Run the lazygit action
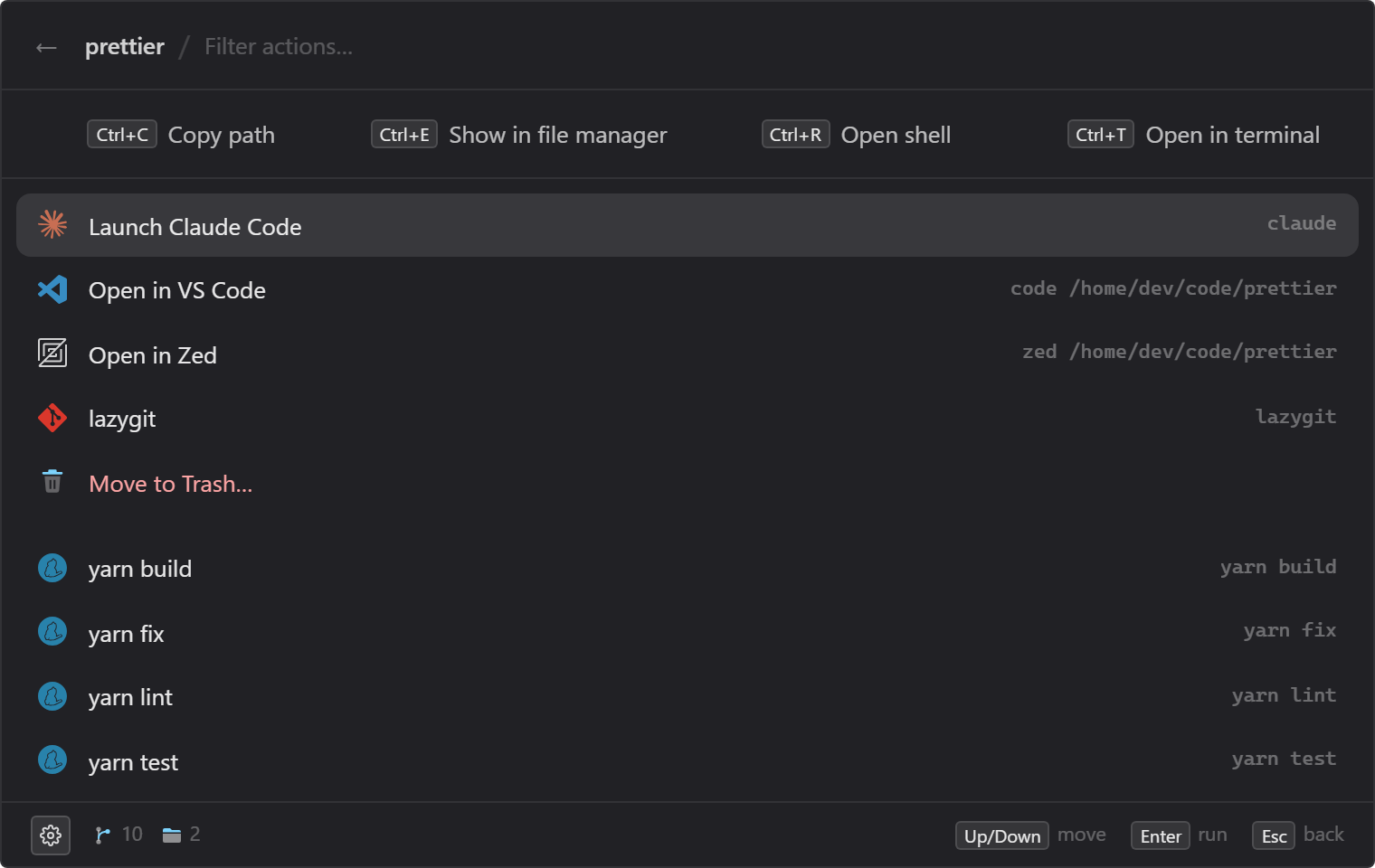 click(x=687, y=418)
